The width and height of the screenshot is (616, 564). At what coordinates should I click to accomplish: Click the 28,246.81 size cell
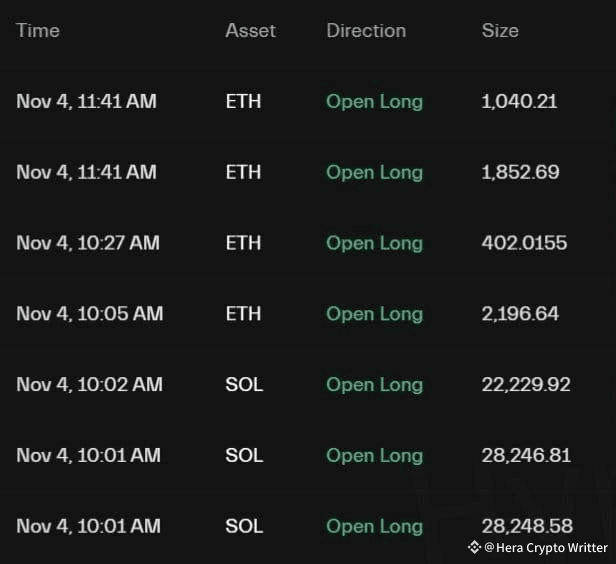pos(526,455)
